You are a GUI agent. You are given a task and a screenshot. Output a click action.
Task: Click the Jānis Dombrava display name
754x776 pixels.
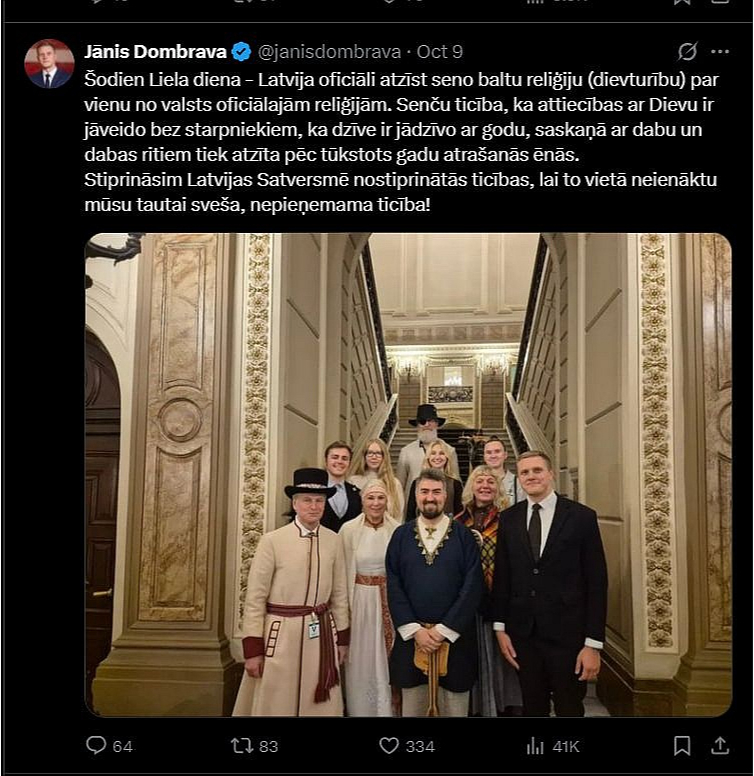[x=155, y=52]
